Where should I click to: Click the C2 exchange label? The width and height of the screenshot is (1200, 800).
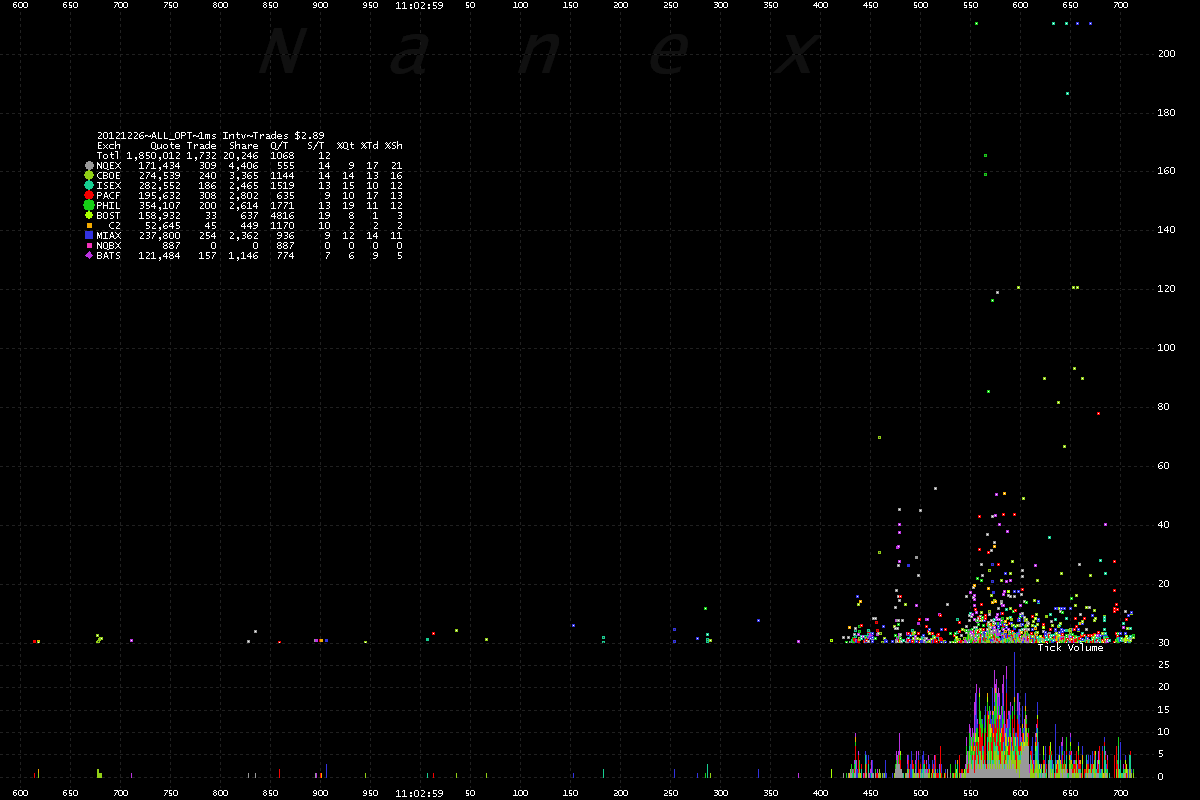[x=115, y=225]
